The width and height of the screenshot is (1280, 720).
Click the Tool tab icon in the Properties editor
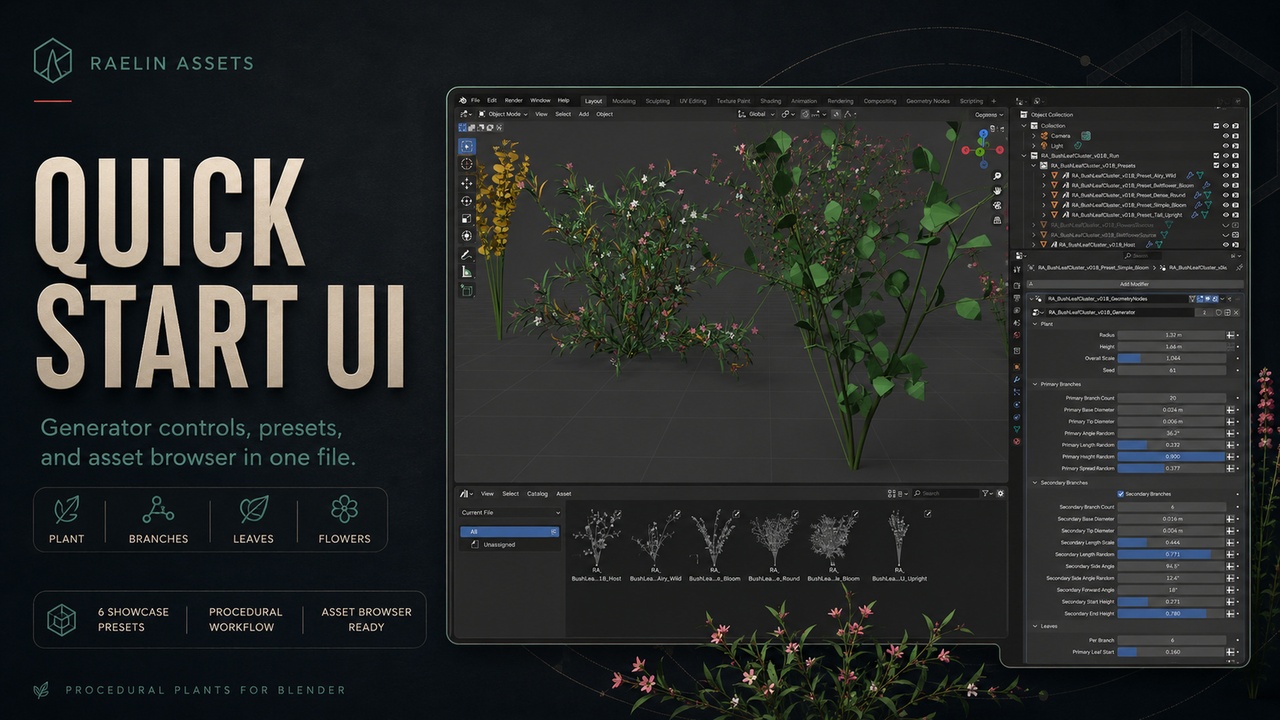(1017, 269)
